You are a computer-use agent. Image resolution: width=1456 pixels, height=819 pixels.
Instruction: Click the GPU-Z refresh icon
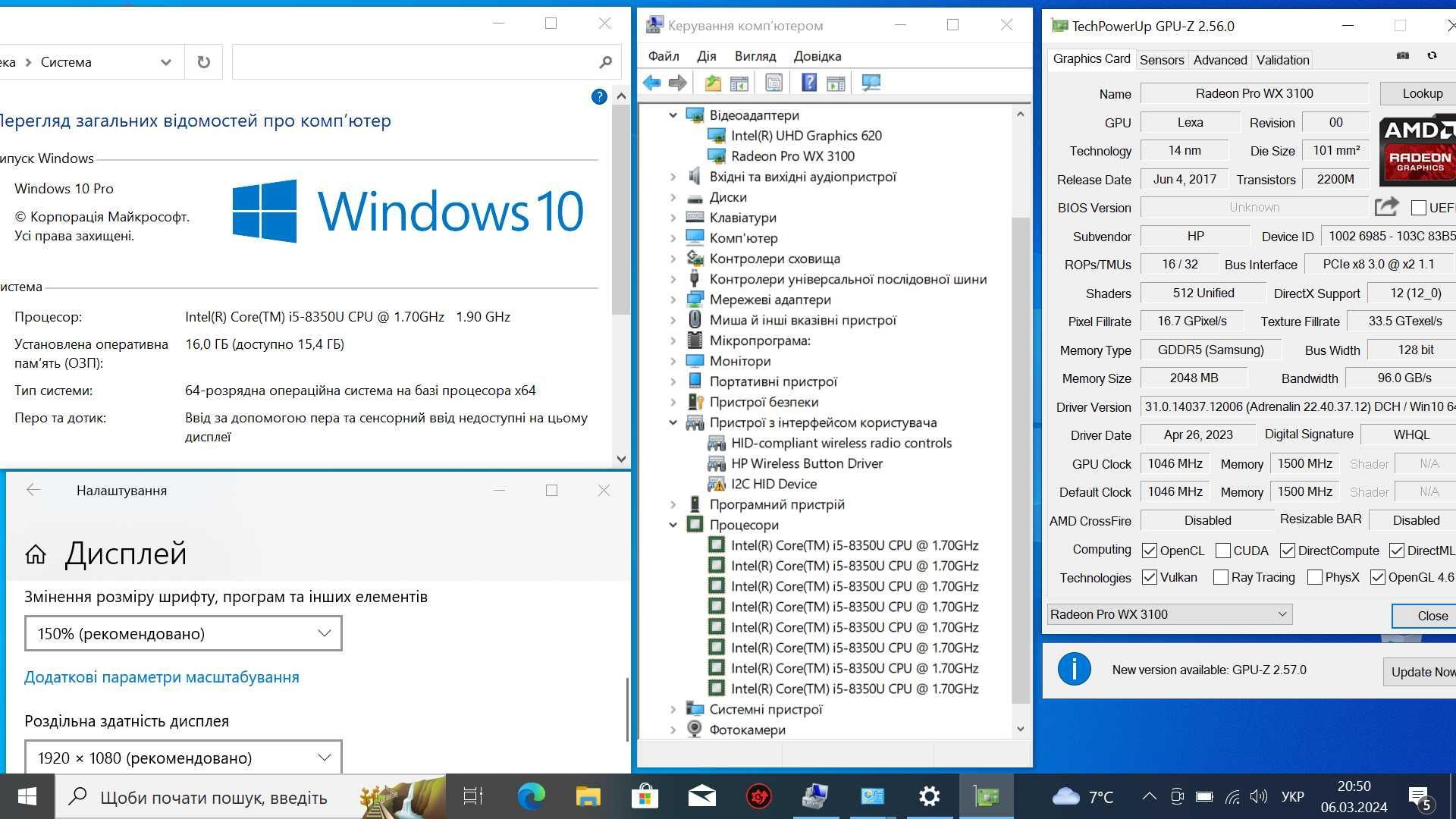1432,55
